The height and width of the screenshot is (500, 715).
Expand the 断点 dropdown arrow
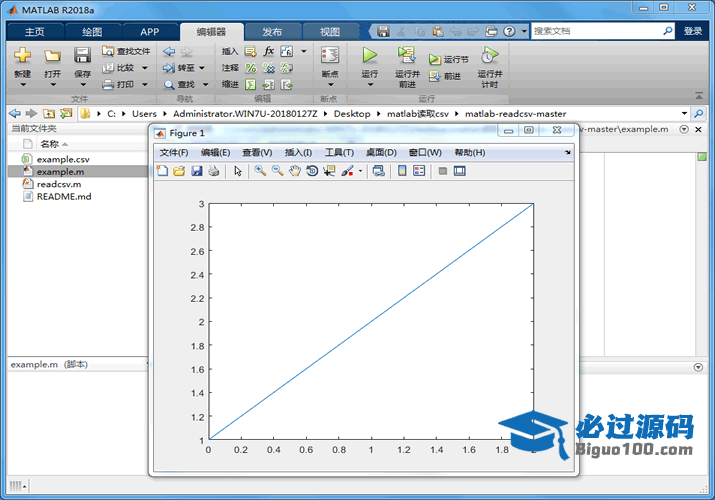[x=331, y=84]
